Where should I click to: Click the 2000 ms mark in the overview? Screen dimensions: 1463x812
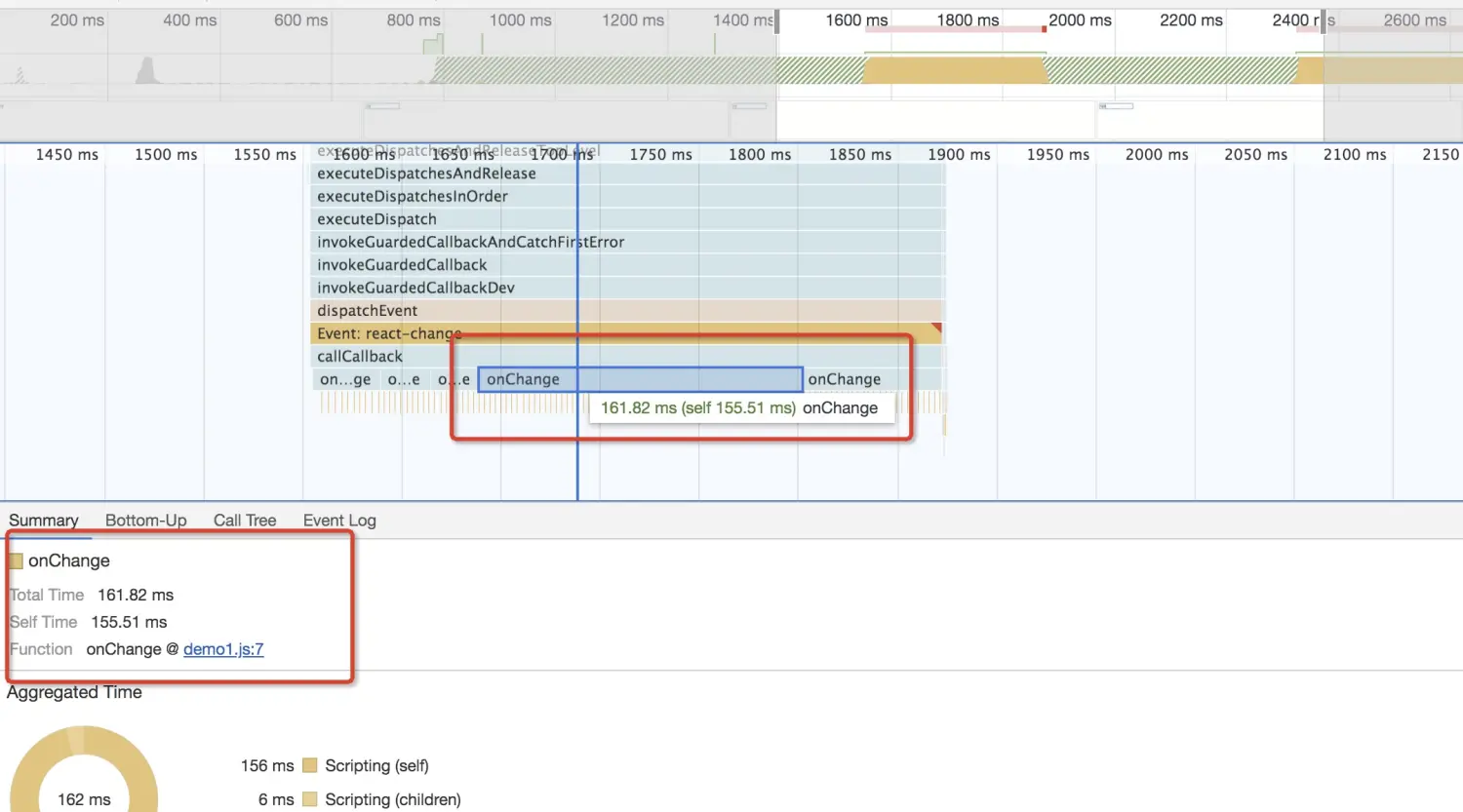[1080, 19]
